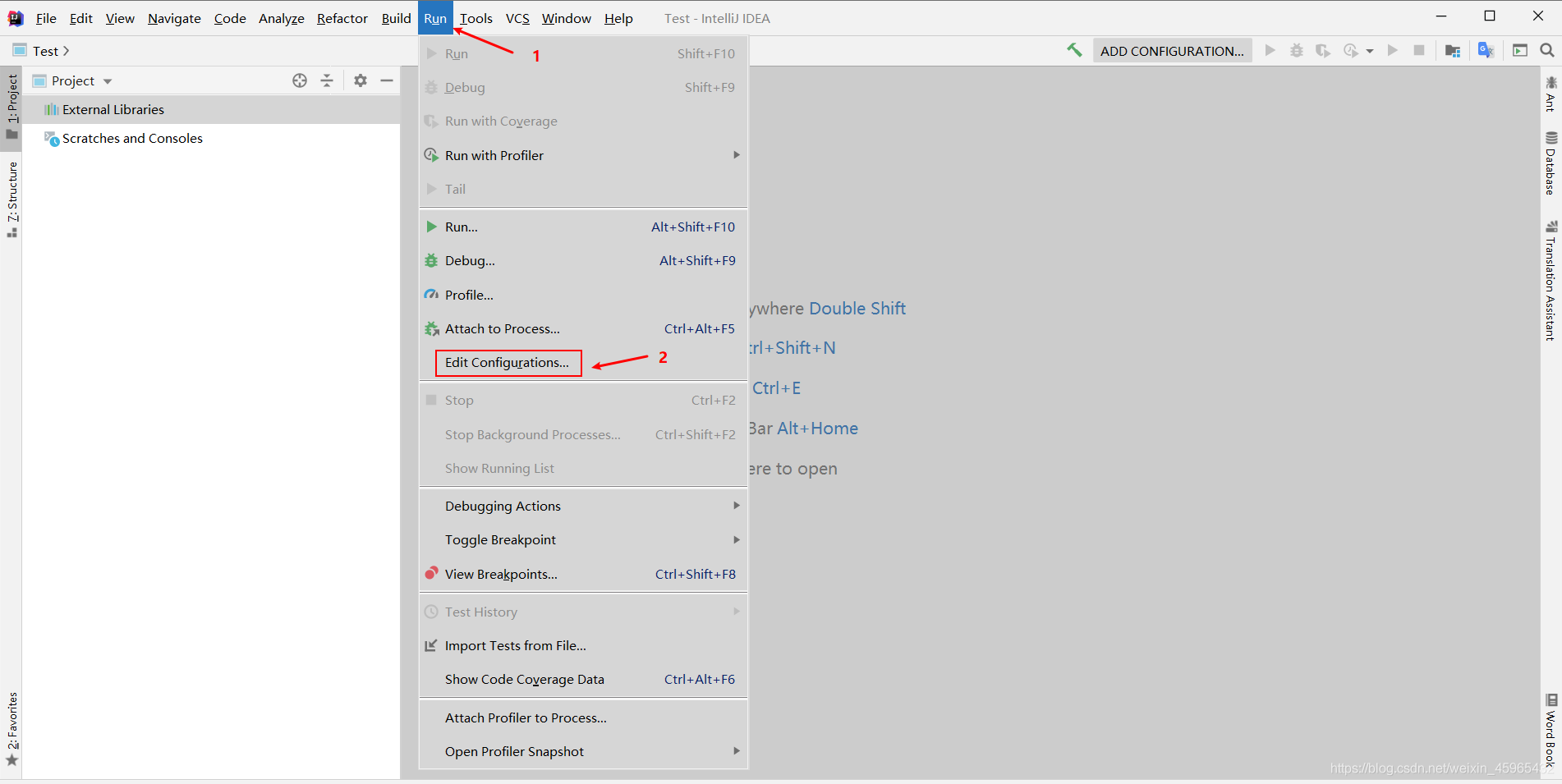Click the Run with Profiler toolbar icon
The width and height of the screenshot is (1562, 784).
1351,50
